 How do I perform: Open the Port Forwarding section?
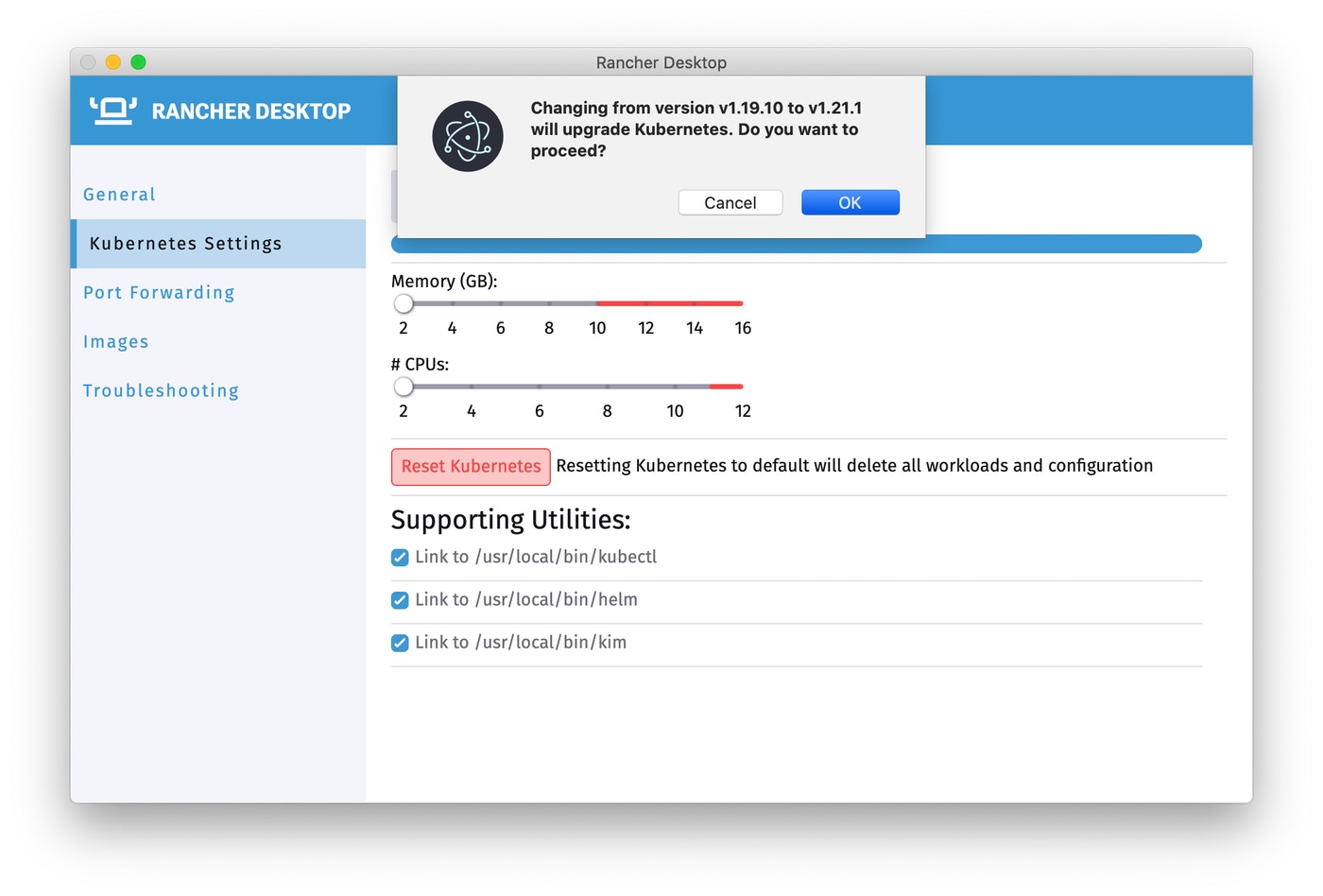tap(158, 292)
